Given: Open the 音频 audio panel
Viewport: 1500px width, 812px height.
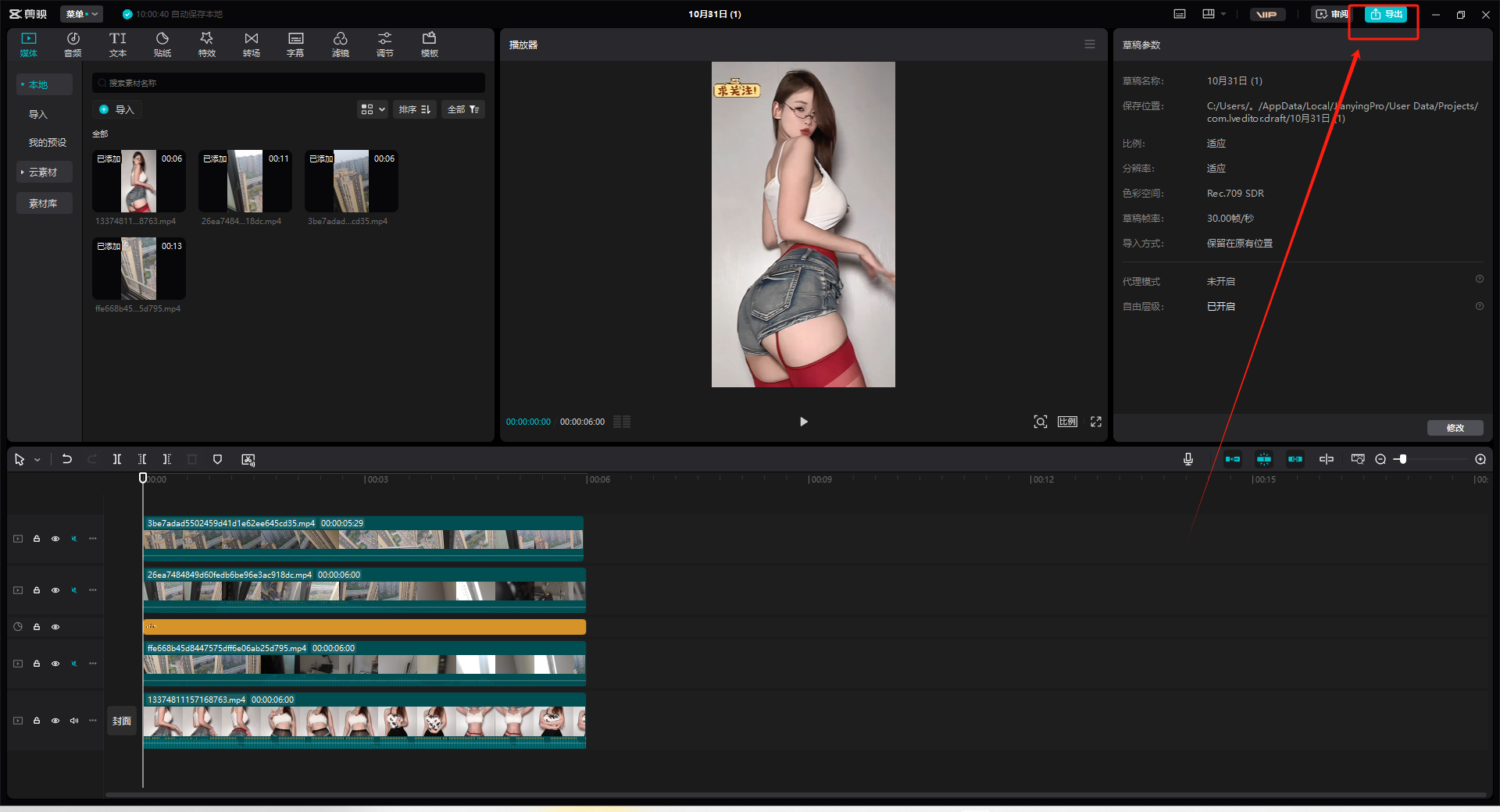Looking at the screenshot, I should point(73,45).
